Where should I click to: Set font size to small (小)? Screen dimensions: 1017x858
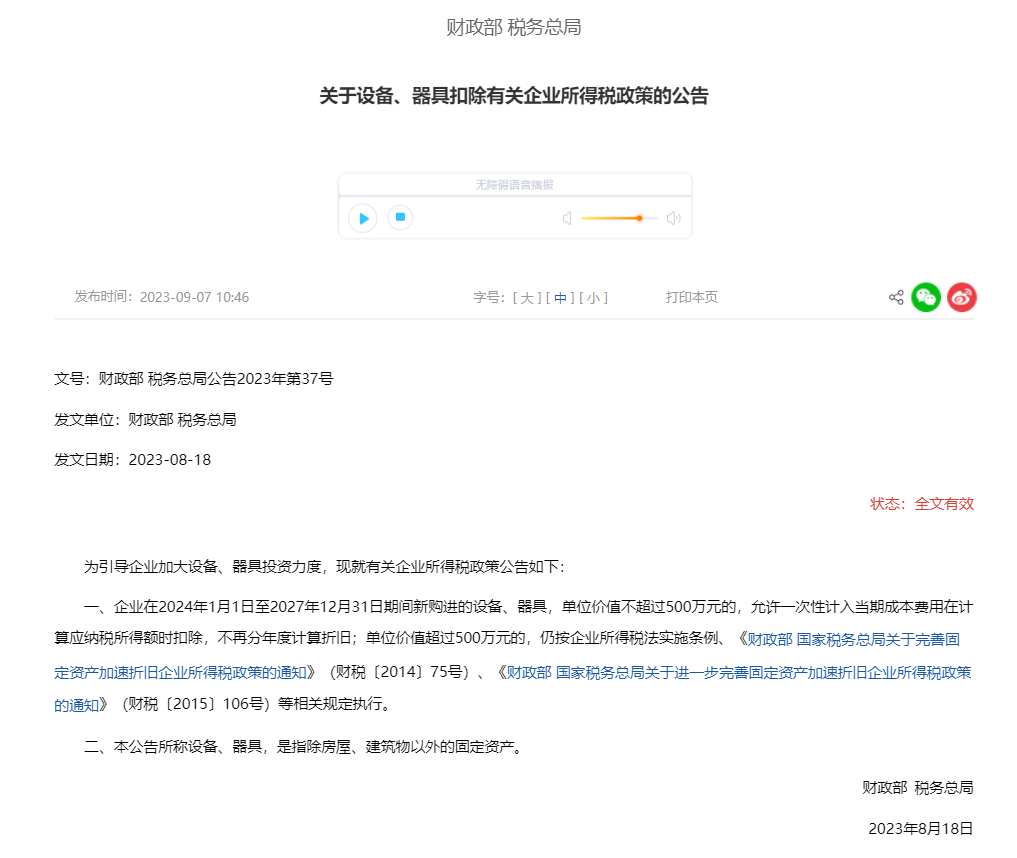pos(593,297)
